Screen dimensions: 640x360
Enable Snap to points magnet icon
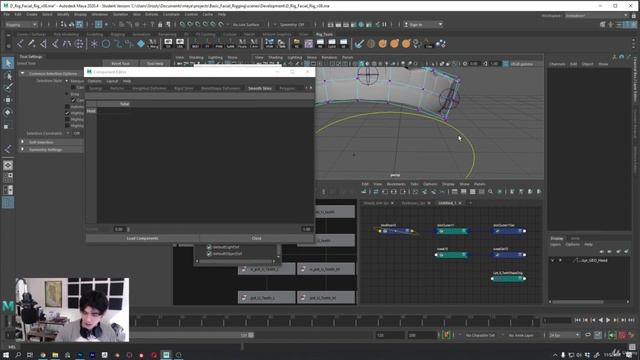198,24
